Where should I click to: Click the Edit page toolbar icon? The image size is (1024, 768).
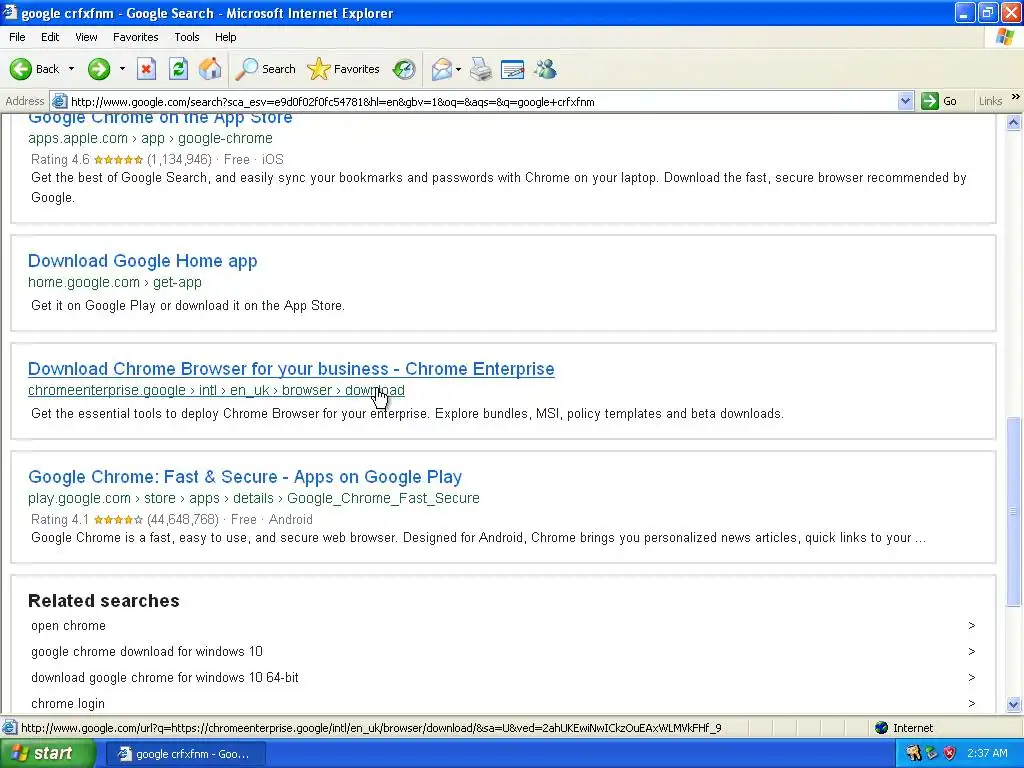click(513, 69)
